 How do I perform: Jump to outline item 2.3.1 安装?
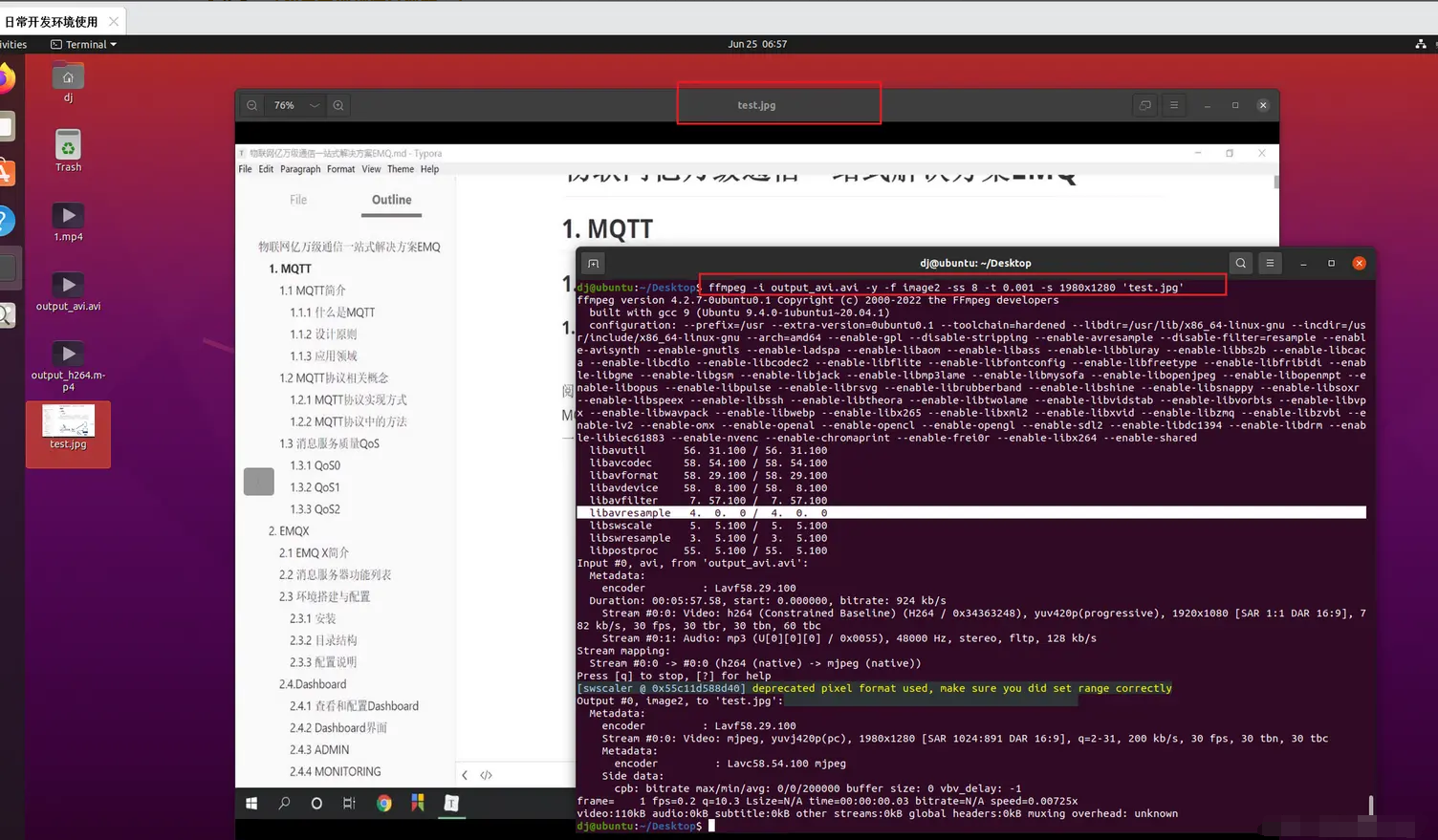313,618
